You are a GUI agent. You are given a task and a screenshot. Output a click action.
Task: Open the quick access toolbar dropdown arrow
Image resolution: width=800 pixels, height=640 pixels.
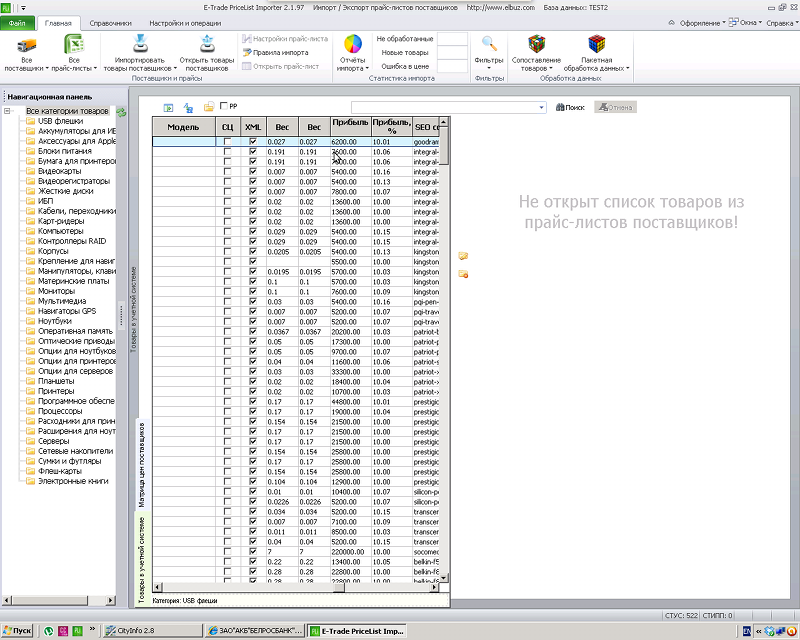23,8
